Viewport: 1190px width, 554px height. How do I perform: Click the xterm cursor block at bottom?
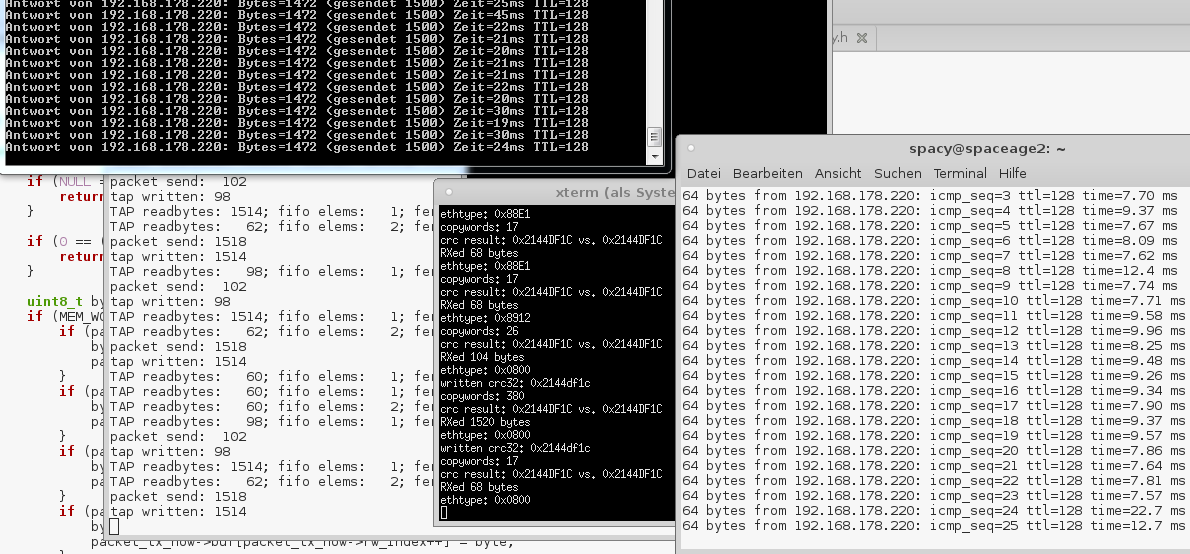(x=443, y=513)
